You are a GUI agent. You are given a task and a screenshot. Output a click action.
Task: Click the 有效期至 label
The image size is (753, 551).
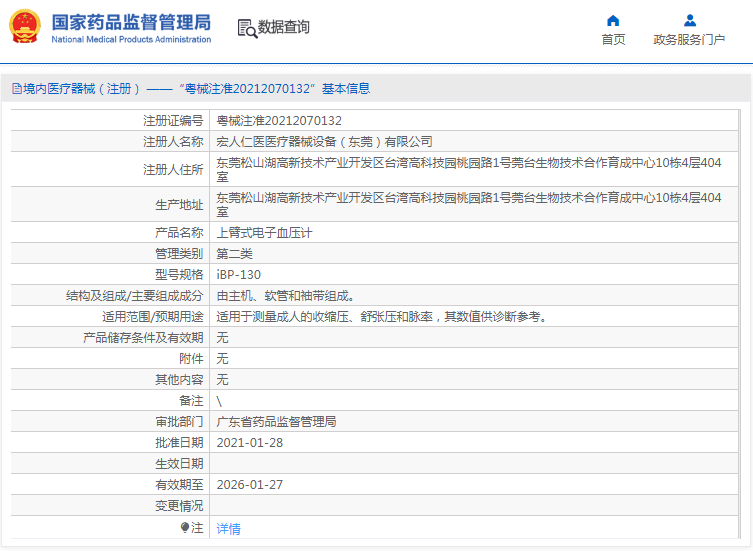[179, 485]
